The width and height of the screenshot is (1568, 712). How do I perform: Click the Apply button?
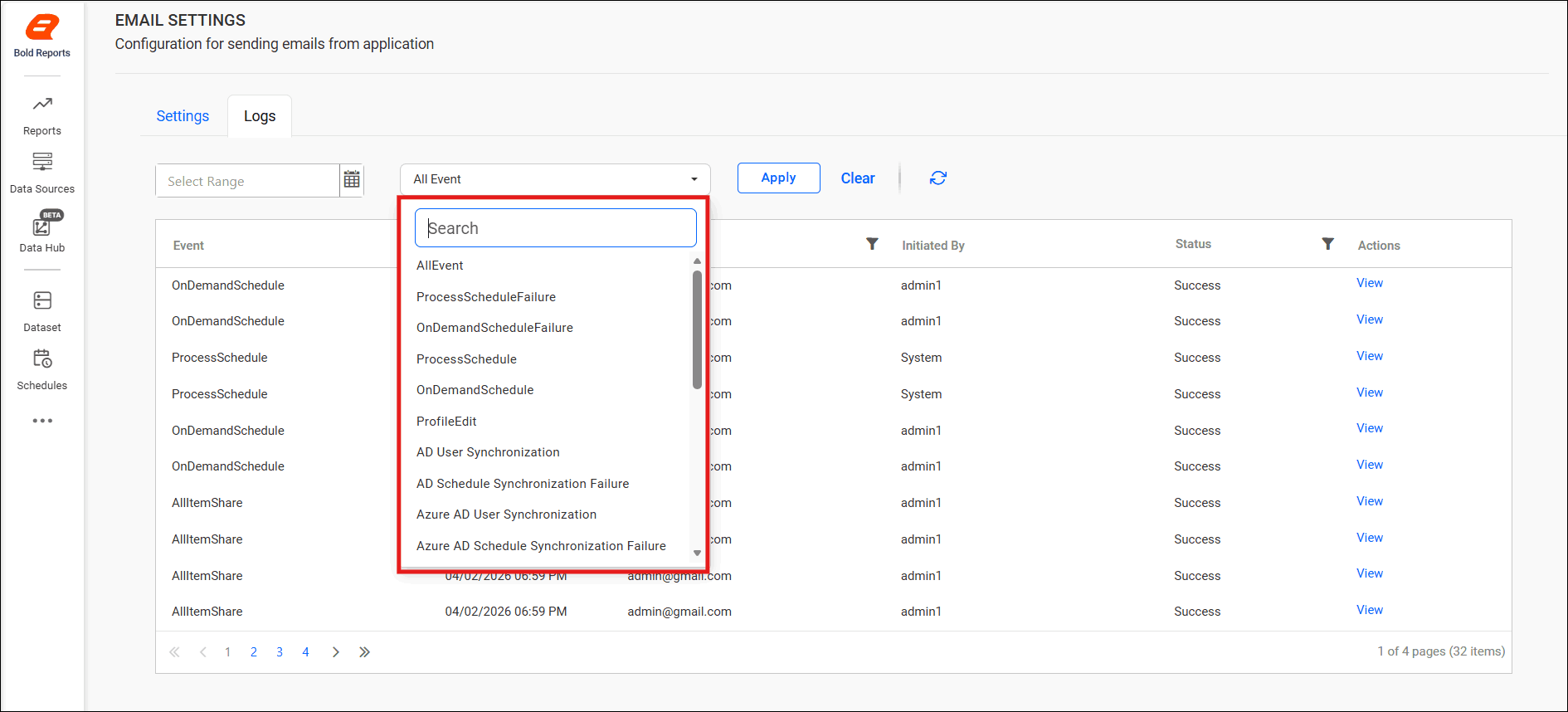(778, 178)
